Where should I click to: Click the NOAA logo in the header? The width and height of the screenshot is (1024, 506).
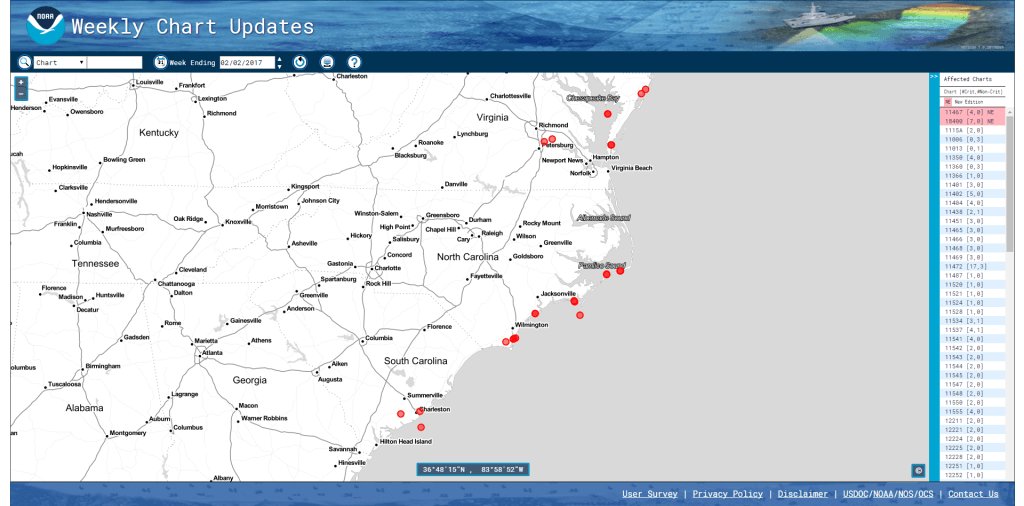[46, 25]
